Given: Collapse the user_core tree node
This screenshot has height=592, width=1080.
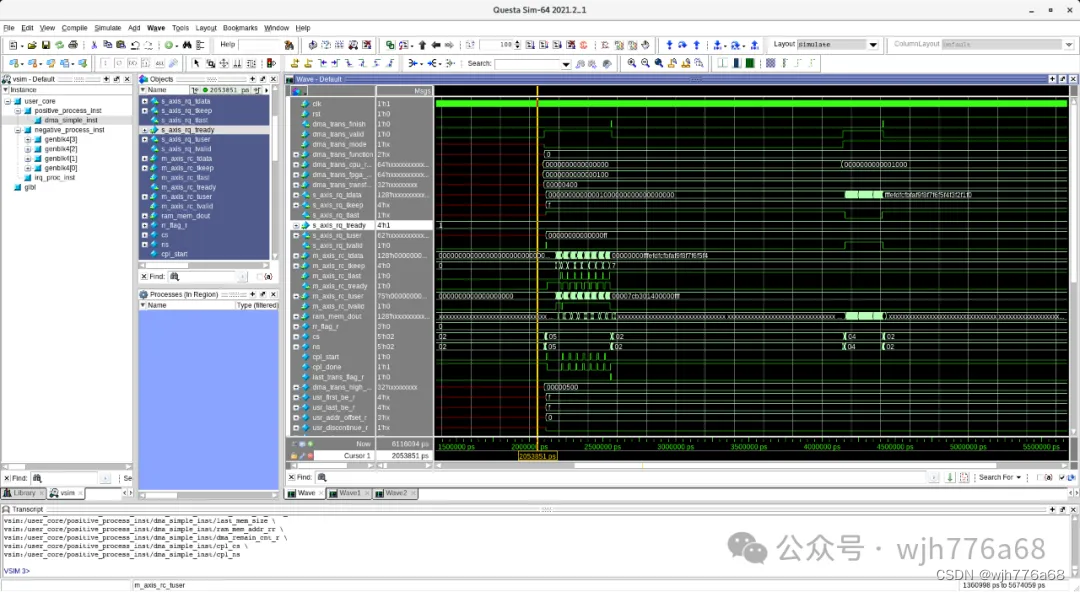Looking at the screenshot, I should pyautogui.click(x=8, y=101).
